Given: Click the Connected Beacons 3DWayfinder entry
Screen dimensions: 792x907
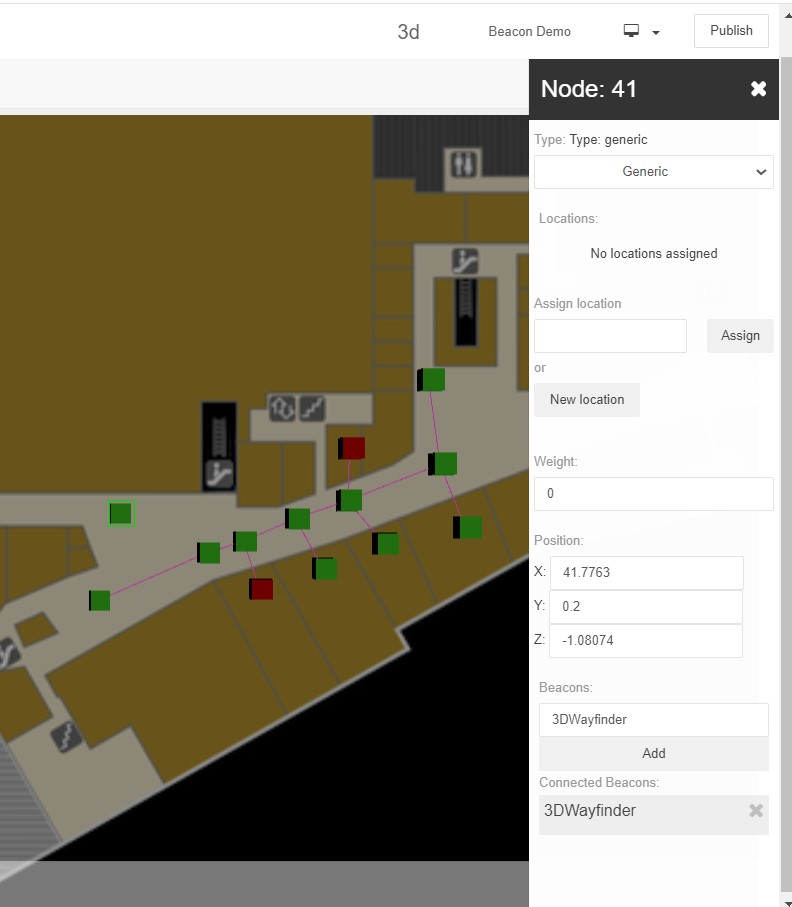Looking at the screenshot, I should (x=654, y=814).
